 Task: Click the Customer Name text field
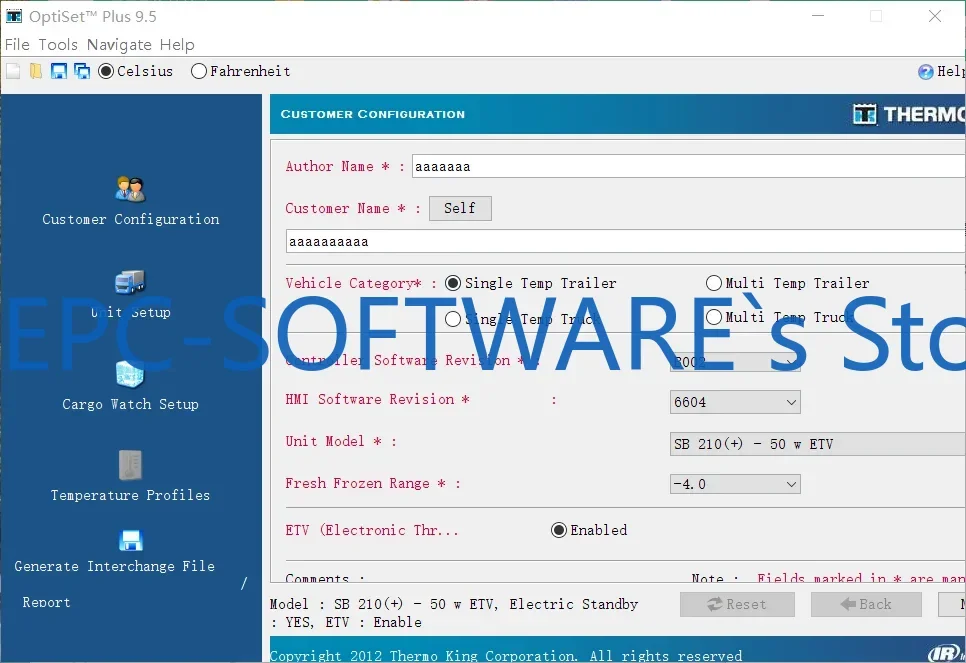[x=626, y=242]
